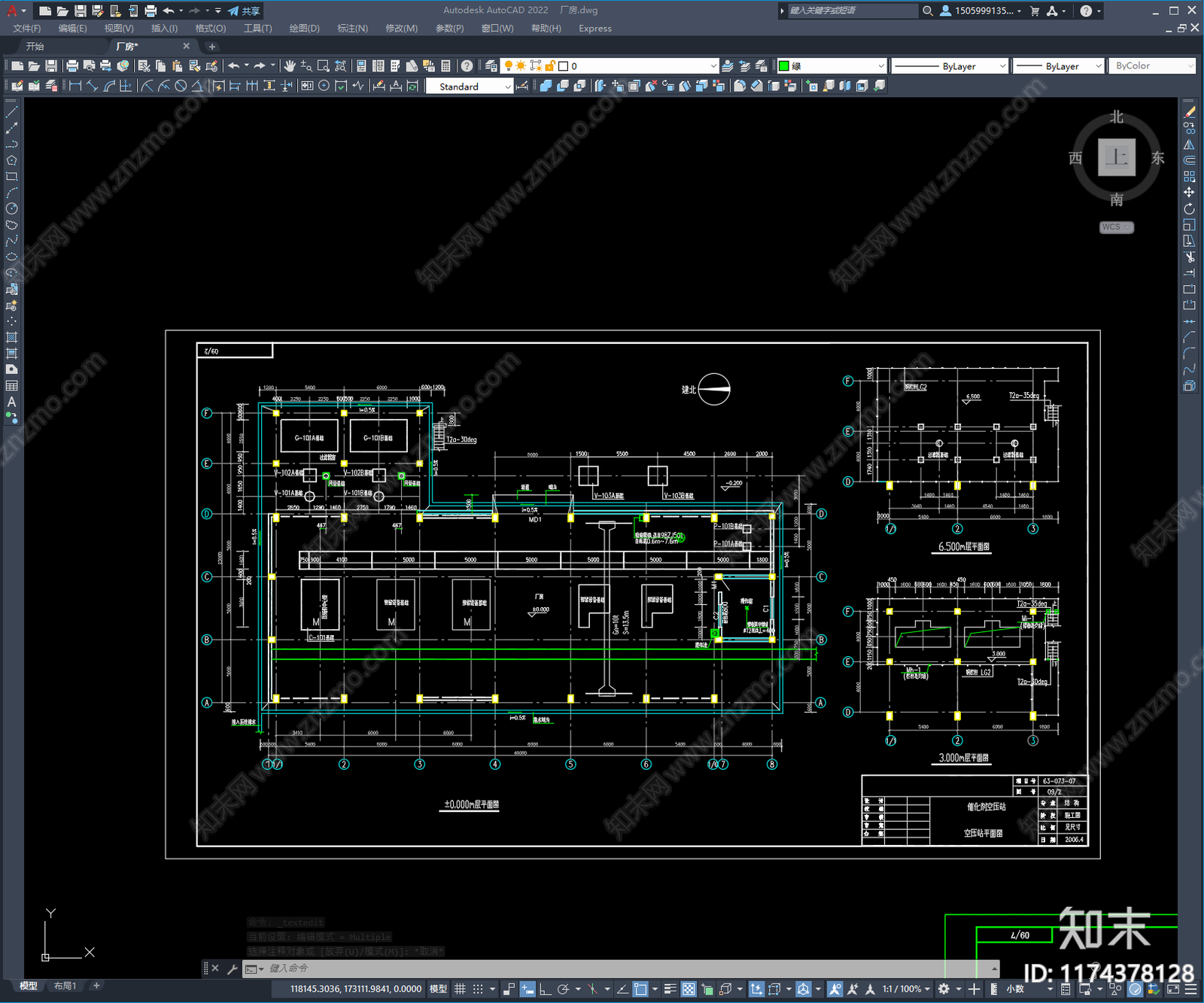Screen dimensions: 1204x1003
Task: Click the 模型 model space button in status bar
Action: [x=438, y=989]
